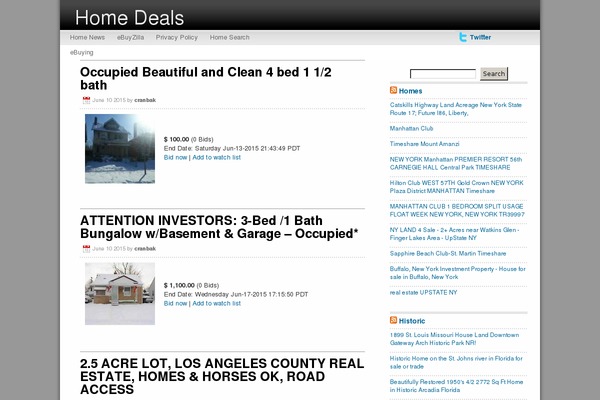
Task: Open the Home News menu item
Action: click(x=87, y=38)
